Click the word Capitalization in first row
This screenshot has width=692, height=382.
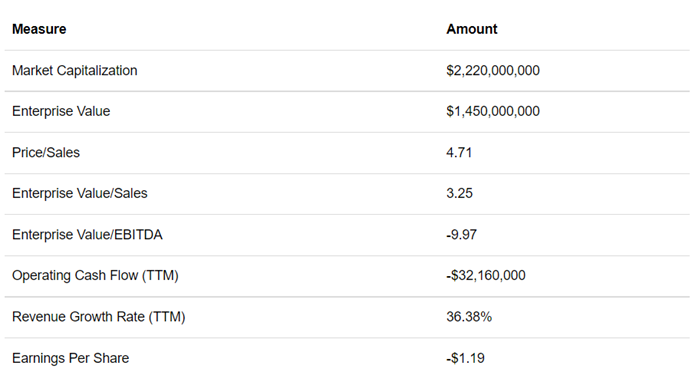(x=97, y=71)
